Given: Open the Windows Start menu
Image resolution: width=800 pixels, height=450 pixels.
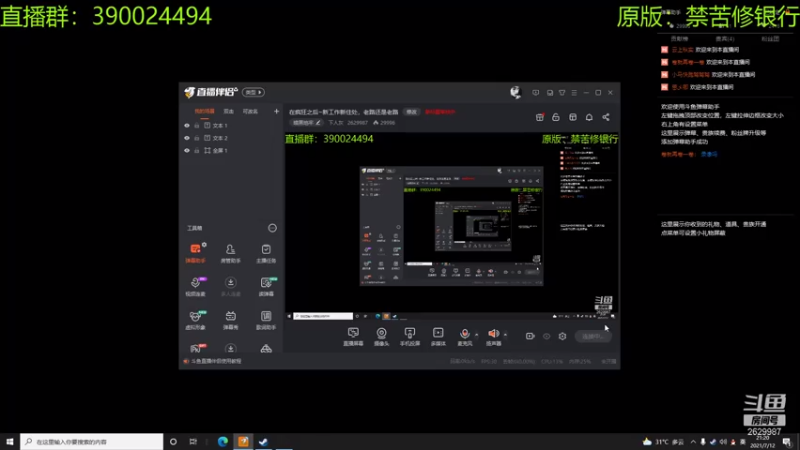Looking at the screenshot, I should coord(10,442).
